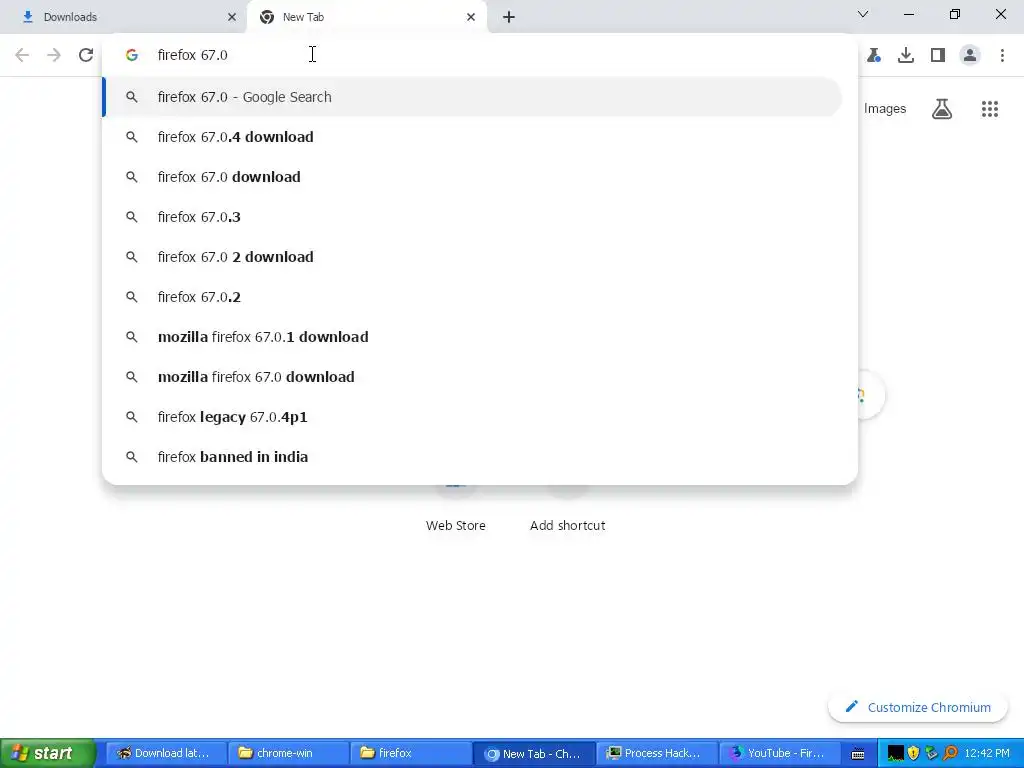
Task: Open a new tab with plus button
Action: (509, 17)
